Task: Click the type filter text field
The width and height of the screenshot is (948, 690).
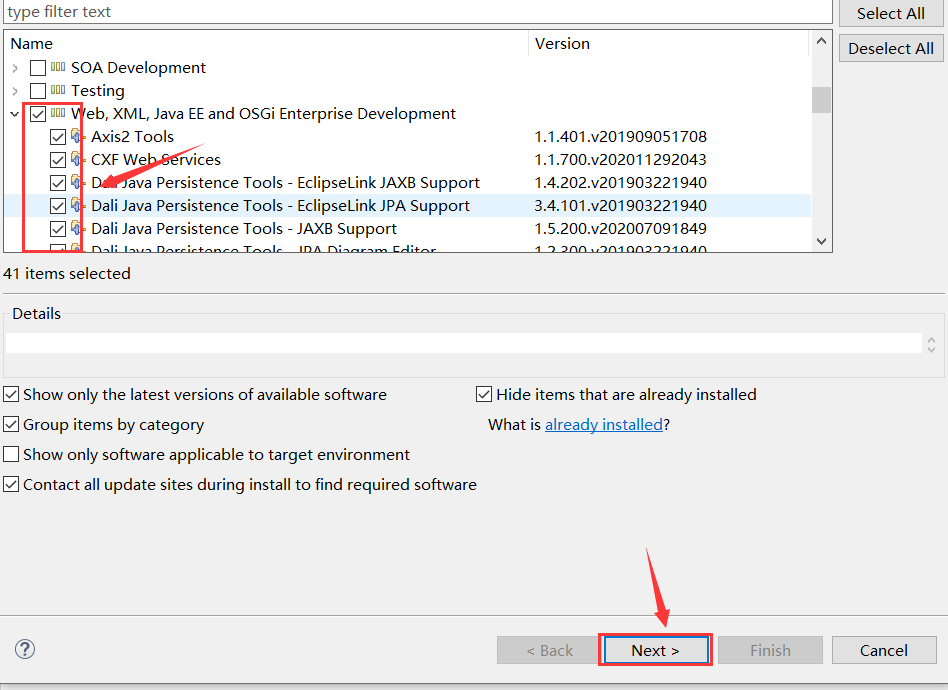Action: pos(416,12)
